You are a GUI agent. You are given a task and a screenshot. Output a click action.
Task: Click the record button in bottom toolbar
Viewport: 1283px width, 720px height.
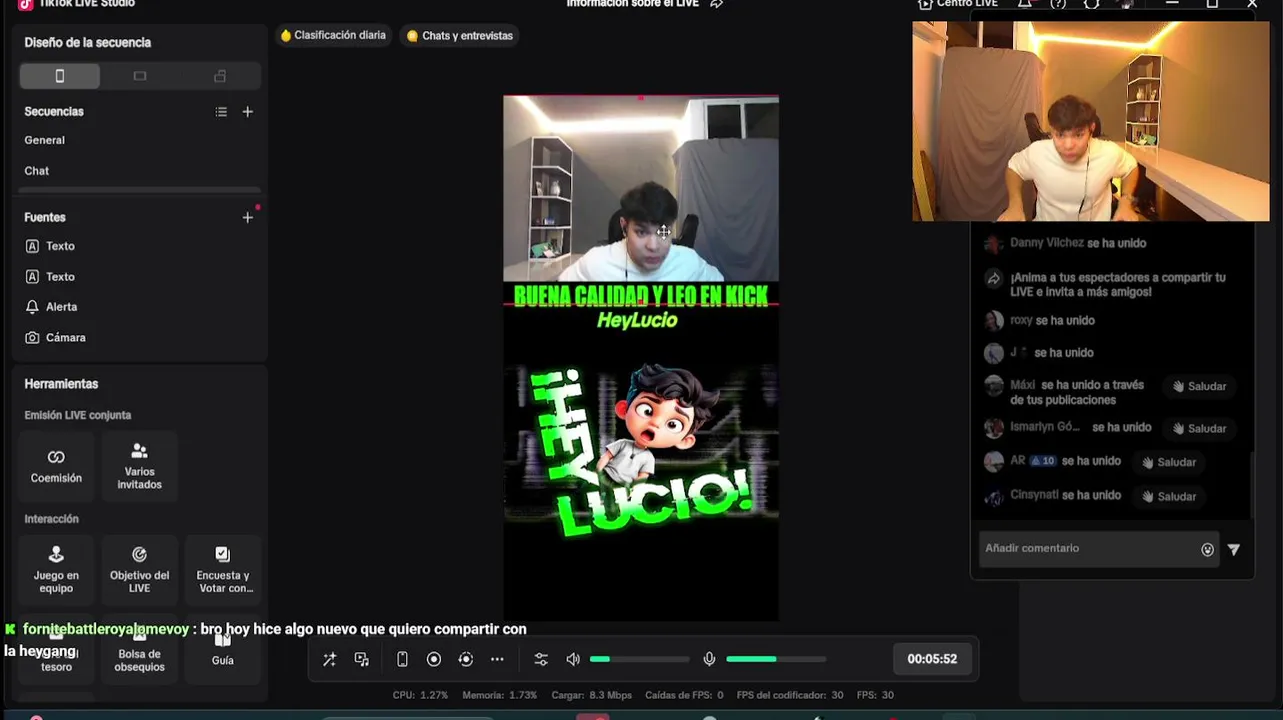tap(434, 659)
